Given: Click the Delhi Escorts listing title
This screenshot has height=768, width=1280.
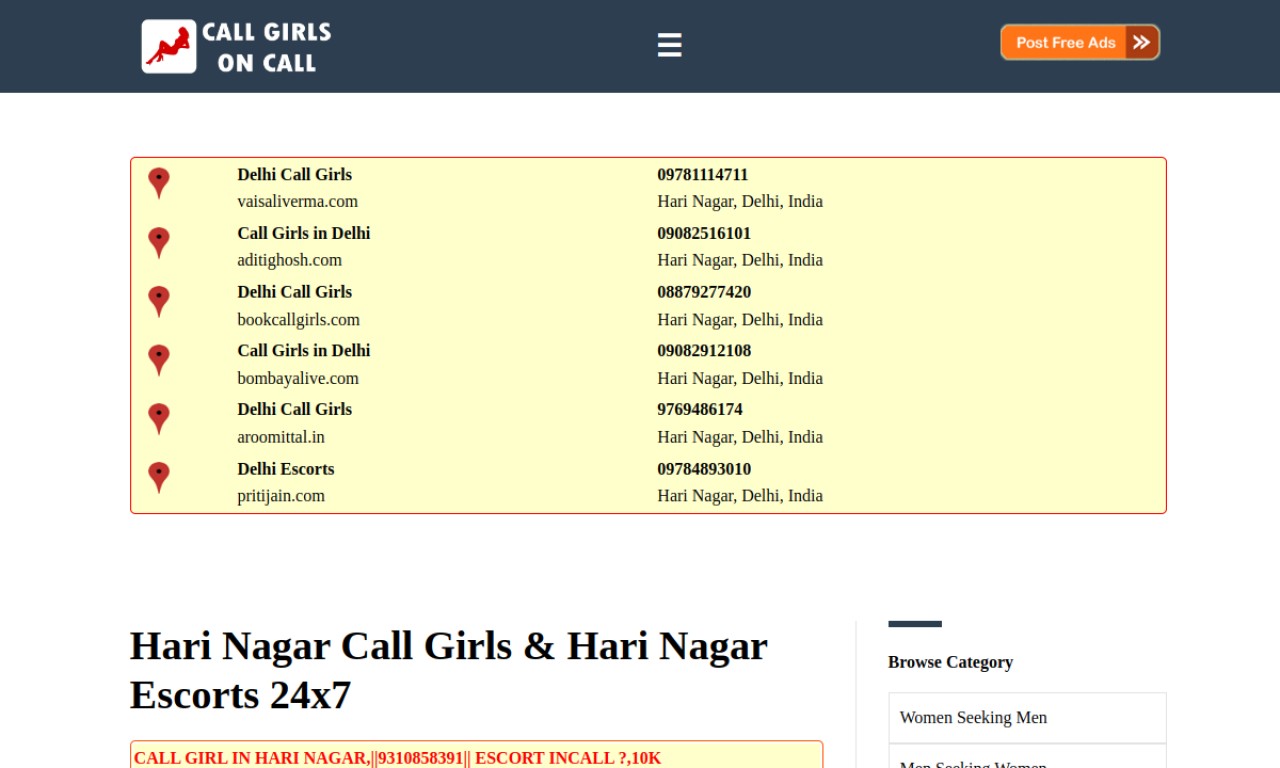Looking at the screenshot, I should (285, 469).
